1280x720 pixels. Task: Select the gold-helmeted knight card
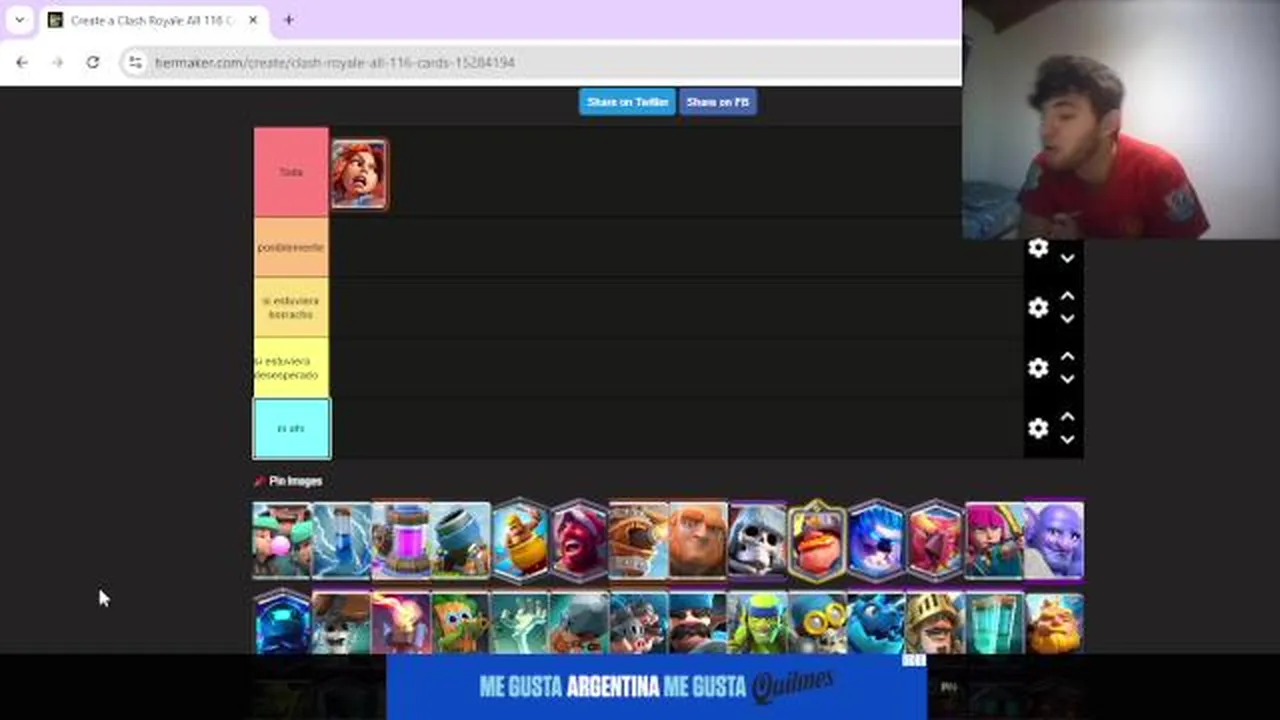(x=935, y=623)
